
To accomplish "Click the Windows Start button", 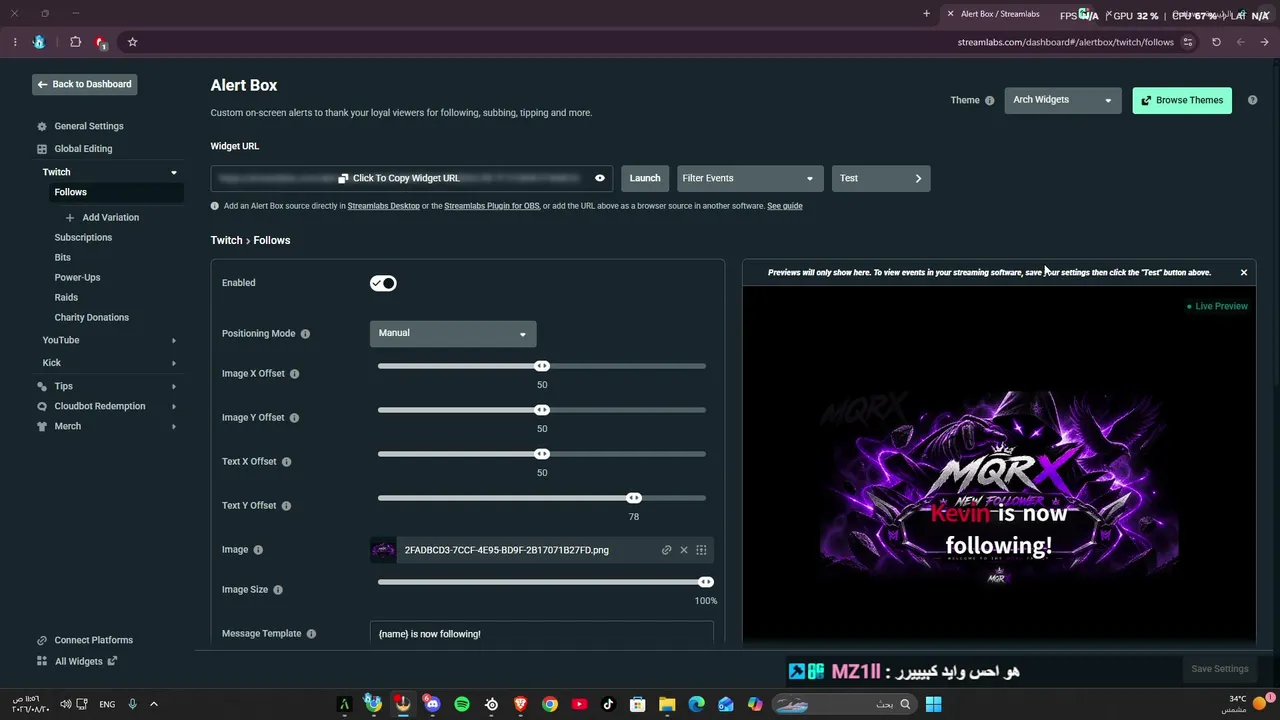I will [933, 704].
